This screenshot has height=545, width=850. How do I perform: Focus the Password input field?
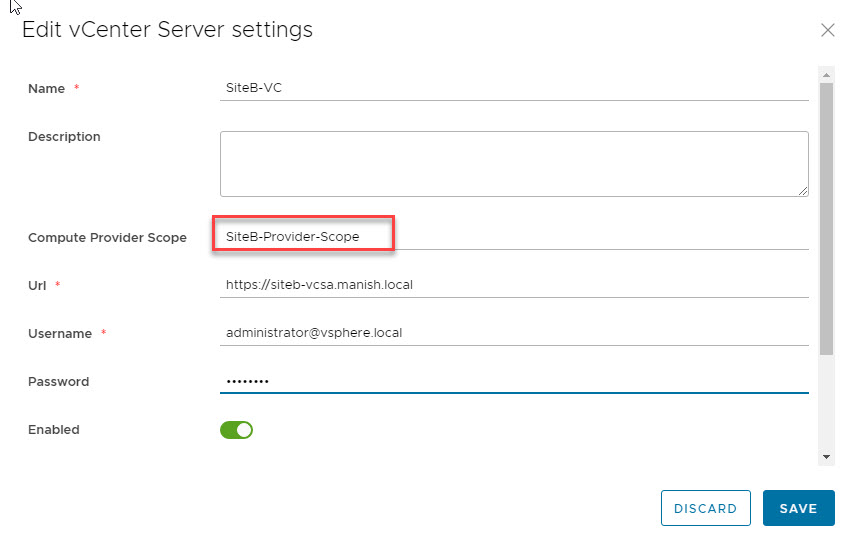click(x=514, y=381)
